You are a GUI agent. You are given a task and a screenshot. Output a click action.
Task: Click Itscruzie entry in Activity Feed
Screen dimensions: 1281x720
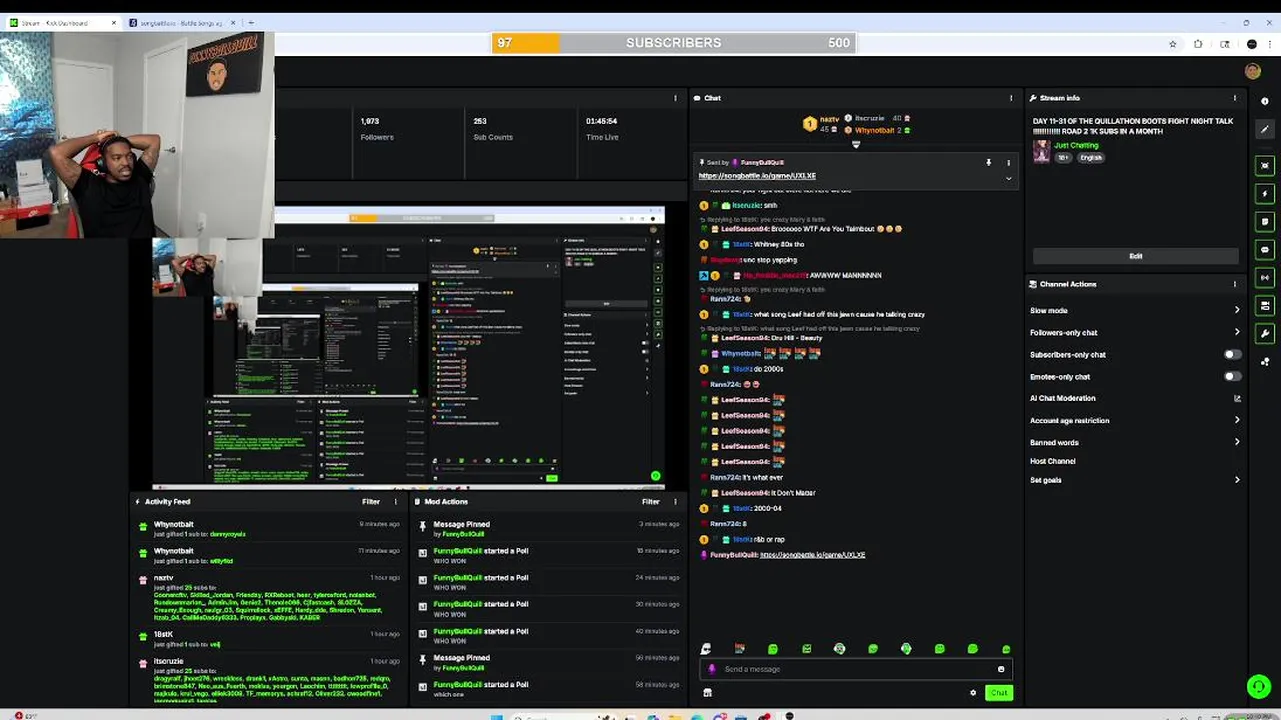[x=270, y=679]
